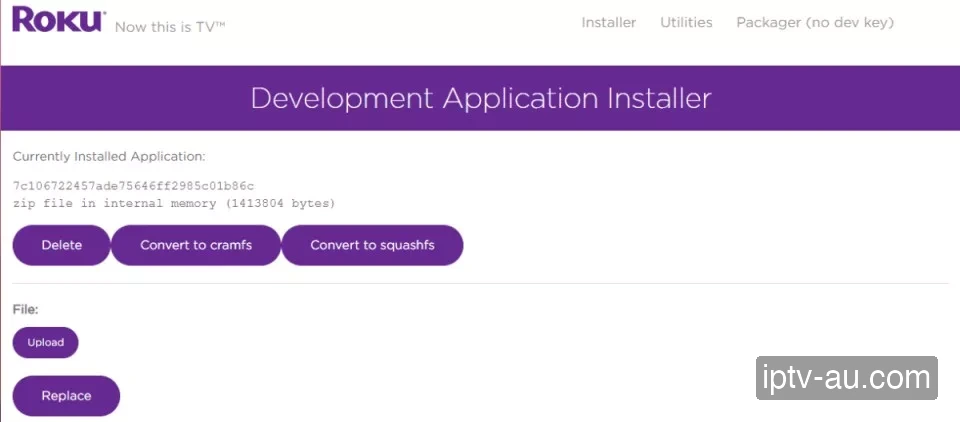Click Convert to squashfs button
Image resolution: width=960 pixels, height=422 pixels.
pyautogui.click(x=372, y=245)
